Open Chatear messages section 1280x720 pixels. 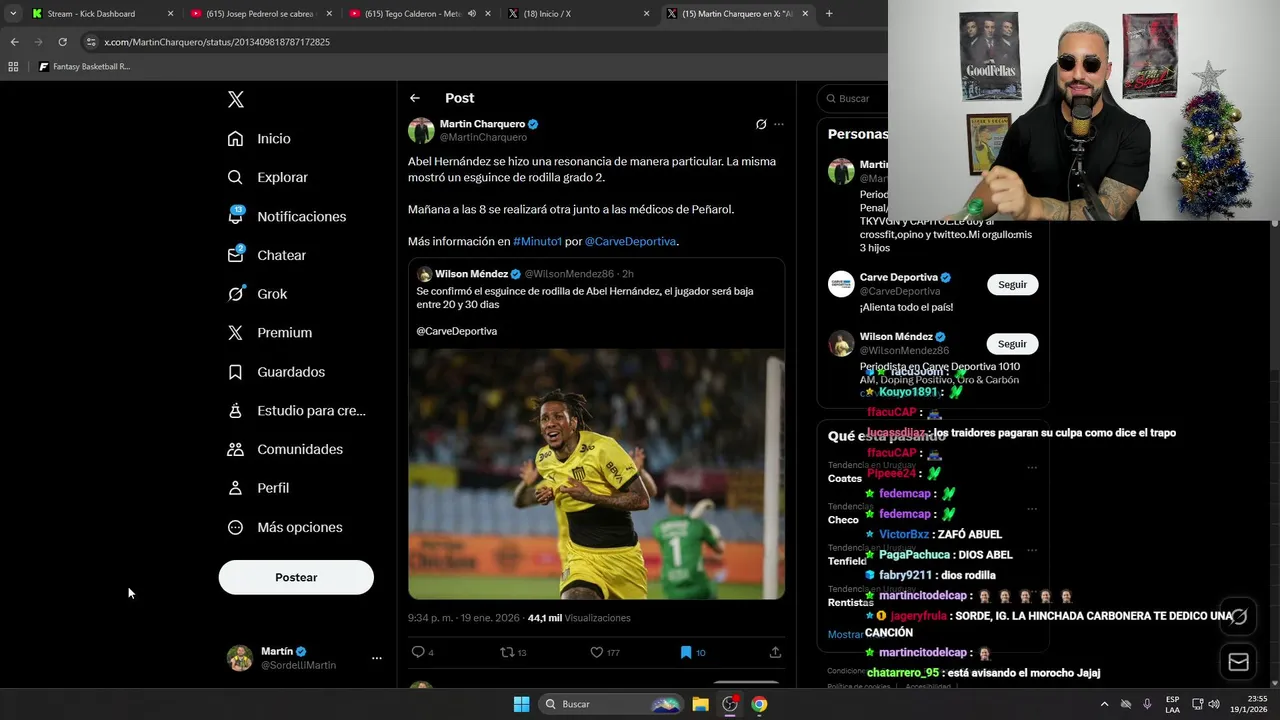point(266,255)
